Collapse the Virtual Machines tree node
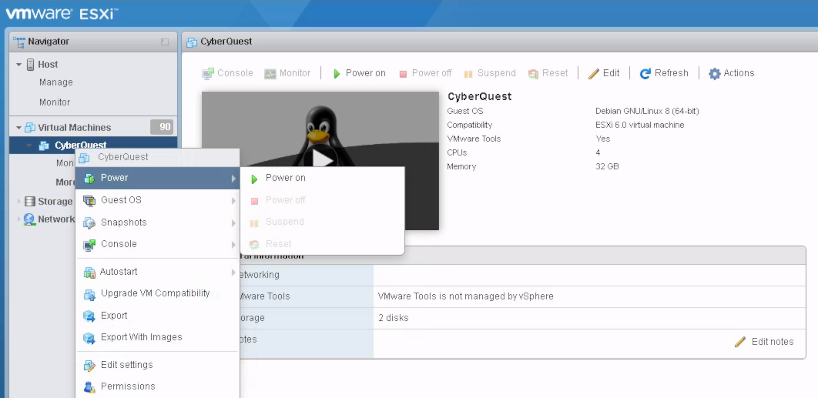 (x=19, y=127)
